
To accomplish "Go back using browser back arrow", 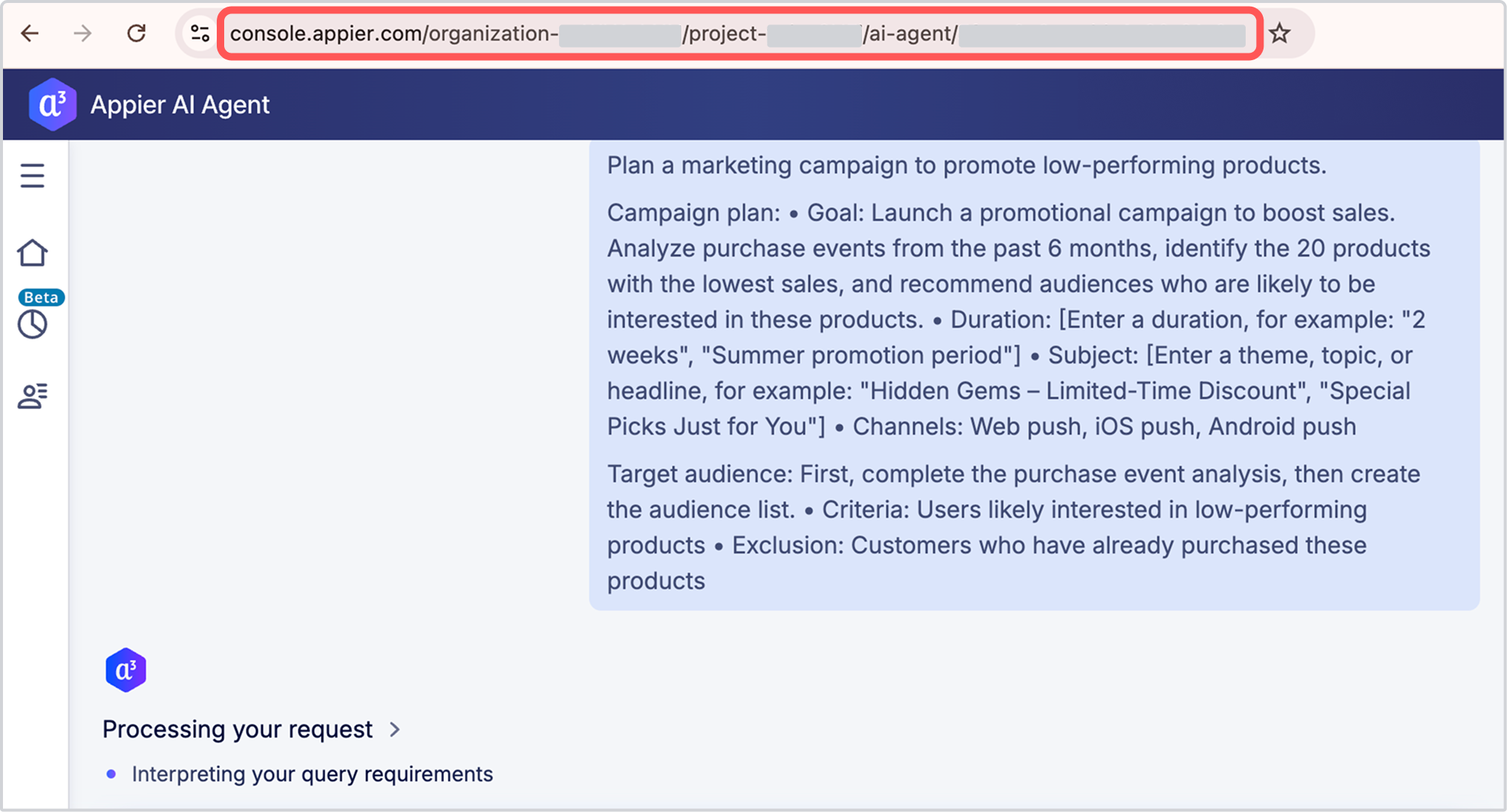I will point(30,33).
